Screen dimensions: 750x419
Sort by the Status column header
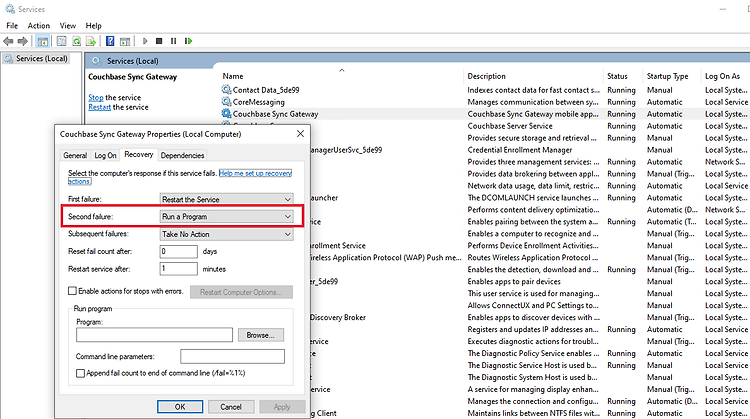(617, 76)
